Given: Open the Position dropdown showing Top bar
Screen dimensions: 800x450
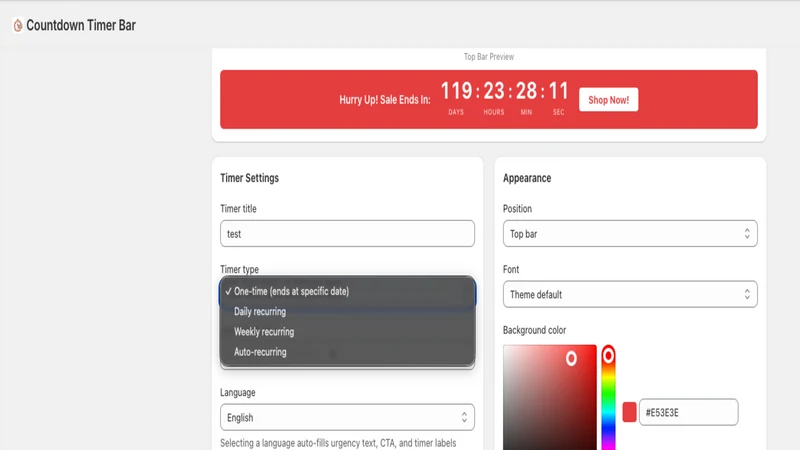Looking at the screenshot, I should tap(630, 234).
